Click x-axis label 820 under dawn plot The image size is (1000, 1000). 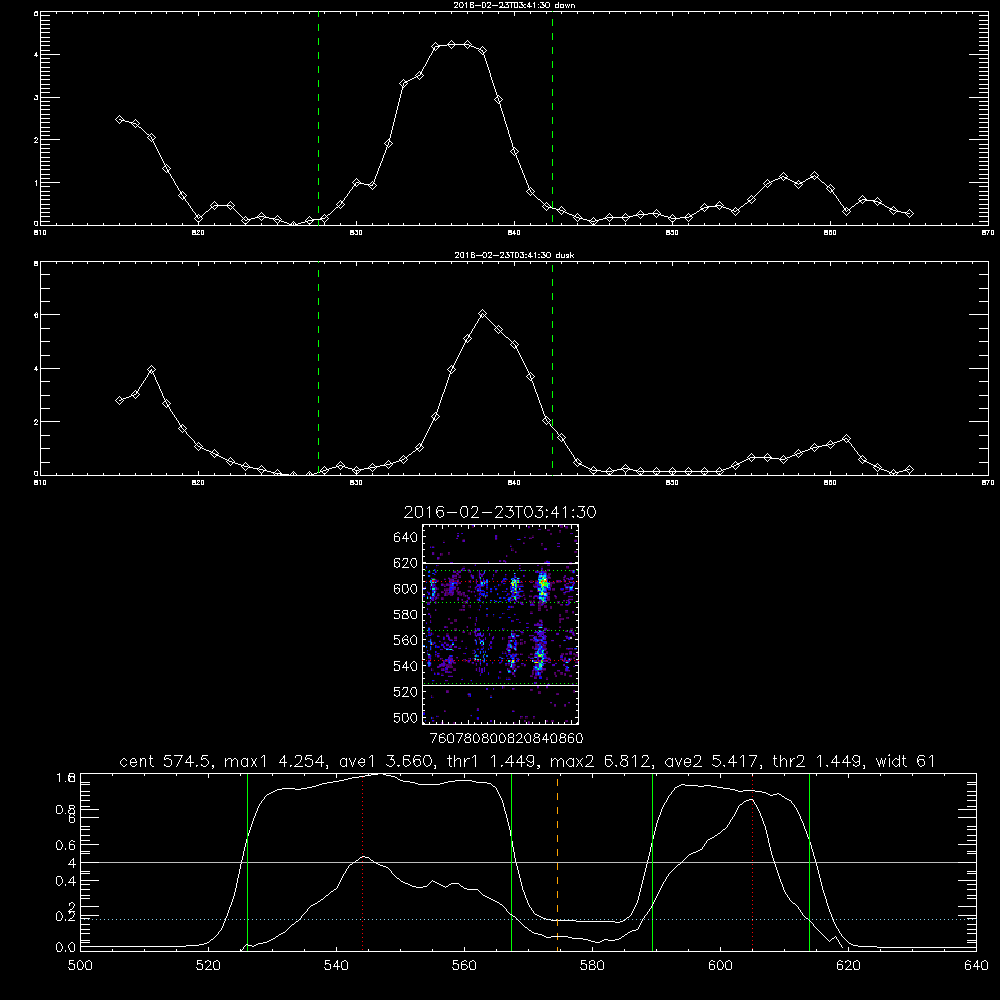(198, 233)
